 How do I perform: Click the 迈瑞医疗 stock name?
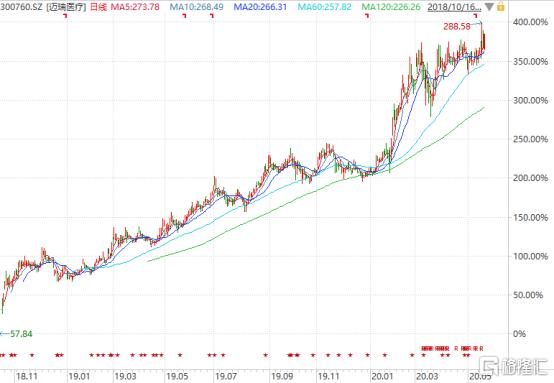[x=67, y=7]
